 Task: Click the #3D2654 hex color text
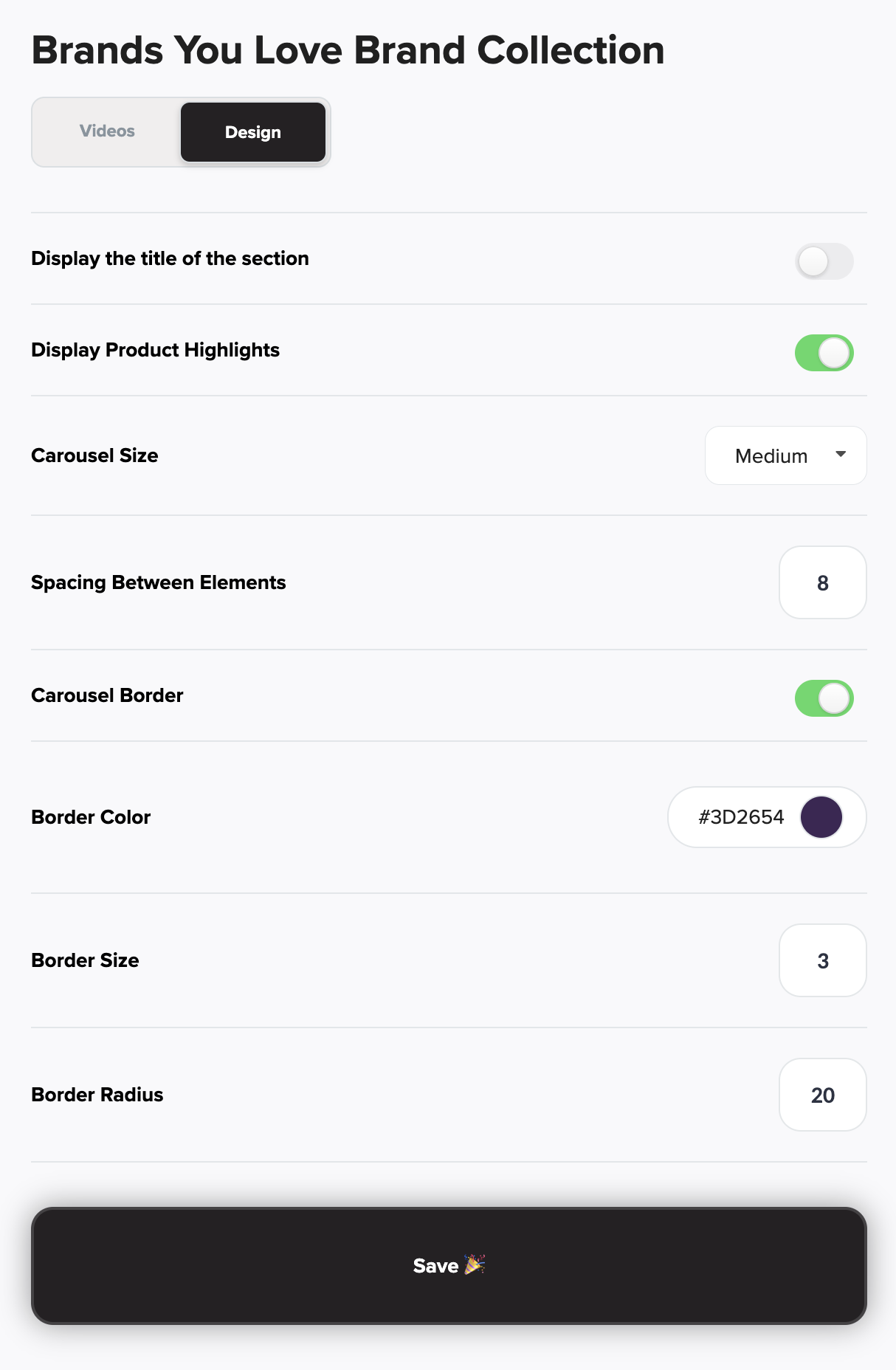click(740, 817)
